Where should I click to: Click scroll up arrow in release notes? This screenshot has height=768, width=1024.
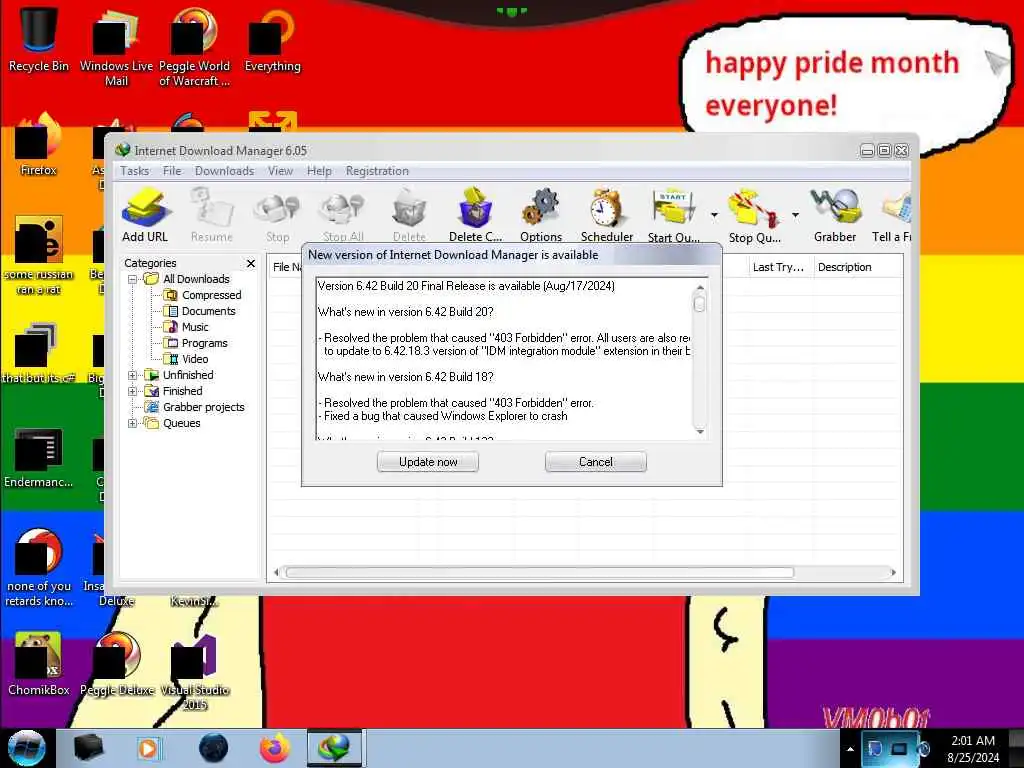(699, 287)
